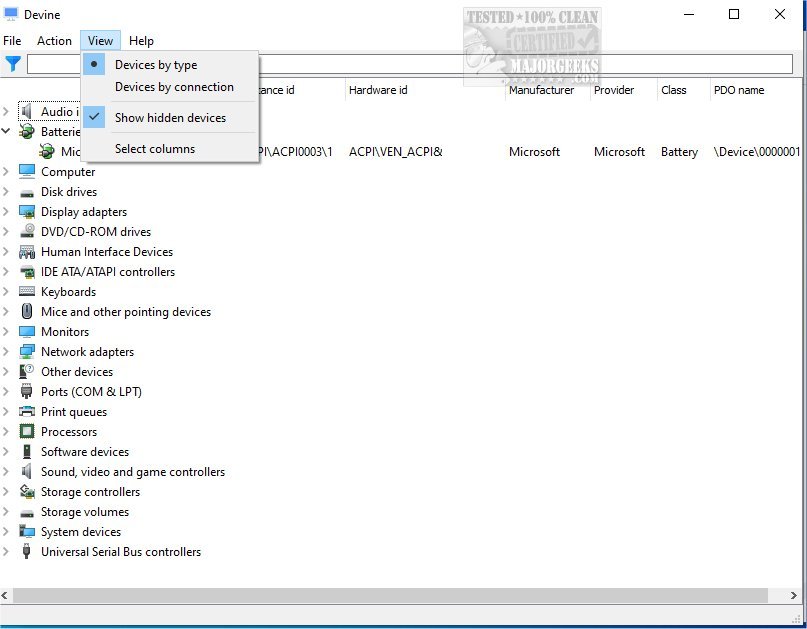Sort by Hardware id column header
The width and height of the screenshot is (807, 629).
pyautogui.click(x=424, y=90)
